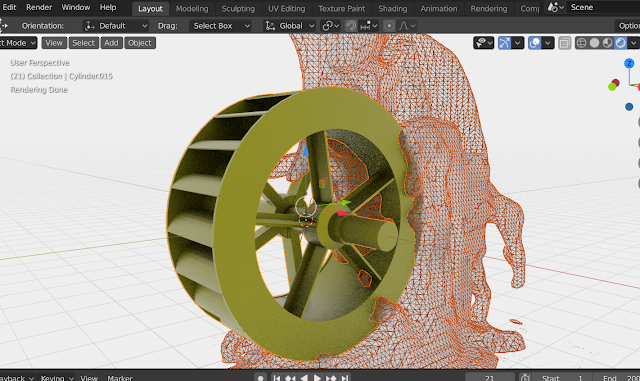Image resolution: width=640 pixels, height=381 pixels.
Task: Switch to the Texture Paint workspace tab
Action: pos(342,9)
